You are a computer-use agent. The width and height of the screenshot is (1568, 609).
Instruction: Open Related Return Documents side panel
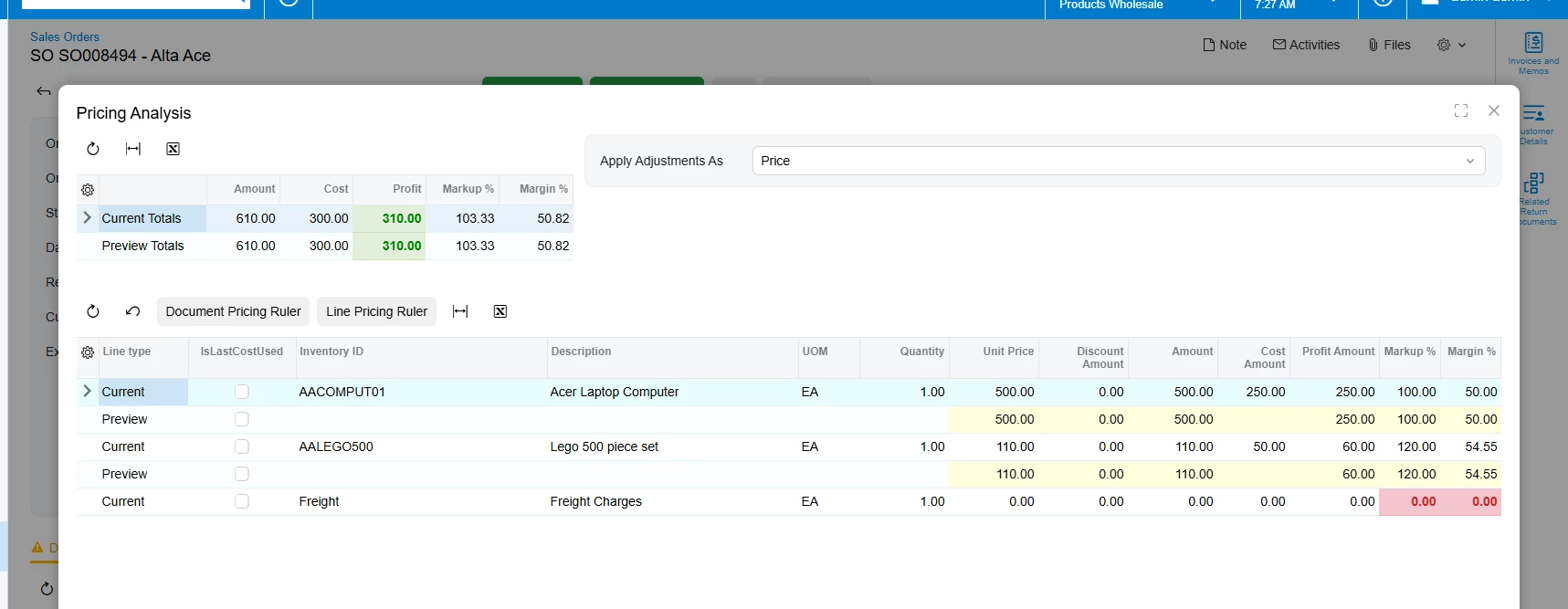(1536, 198)
